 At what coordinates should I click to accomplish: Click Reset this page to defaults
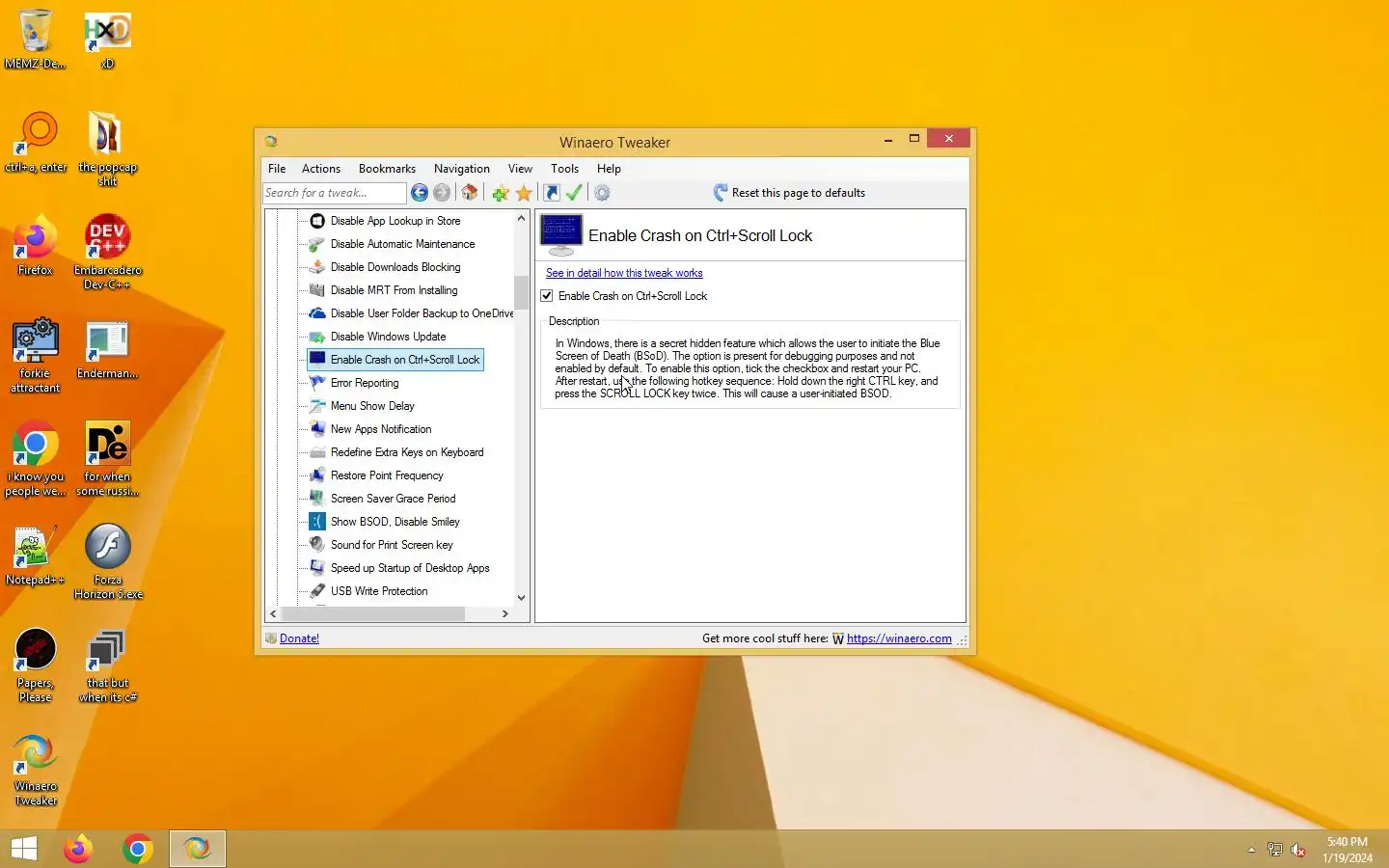click(789, 193)
